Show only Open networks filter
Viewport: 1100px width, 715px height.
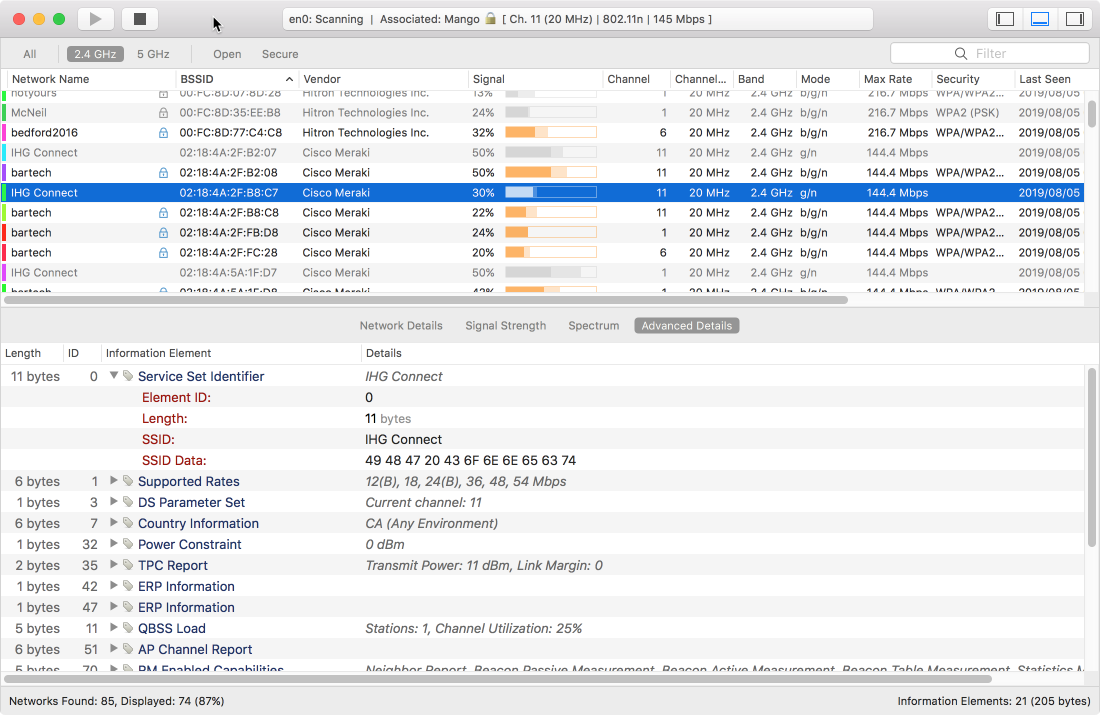(x=227, y=54)
